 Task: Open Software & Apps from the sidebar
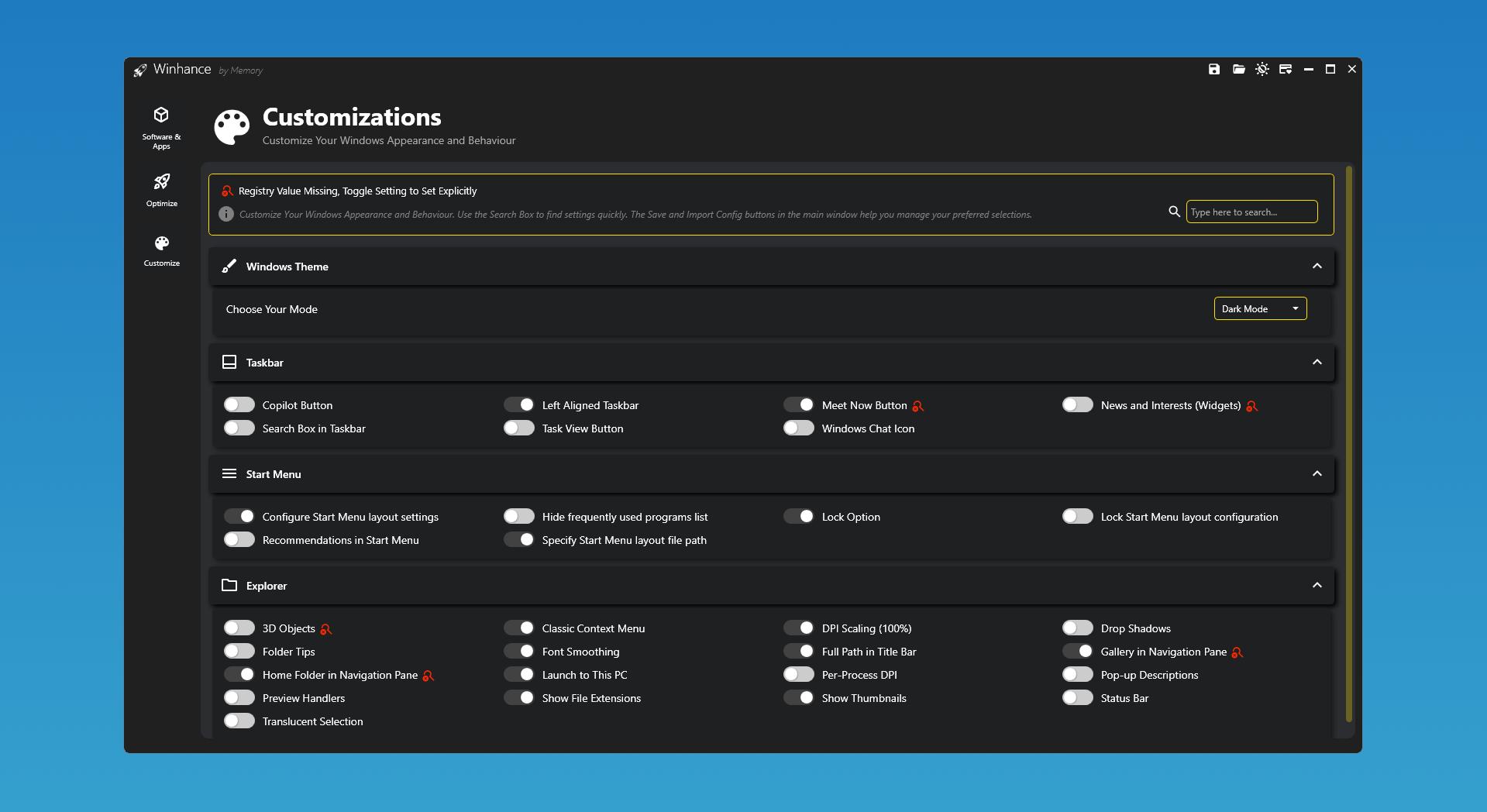[161, 127]
